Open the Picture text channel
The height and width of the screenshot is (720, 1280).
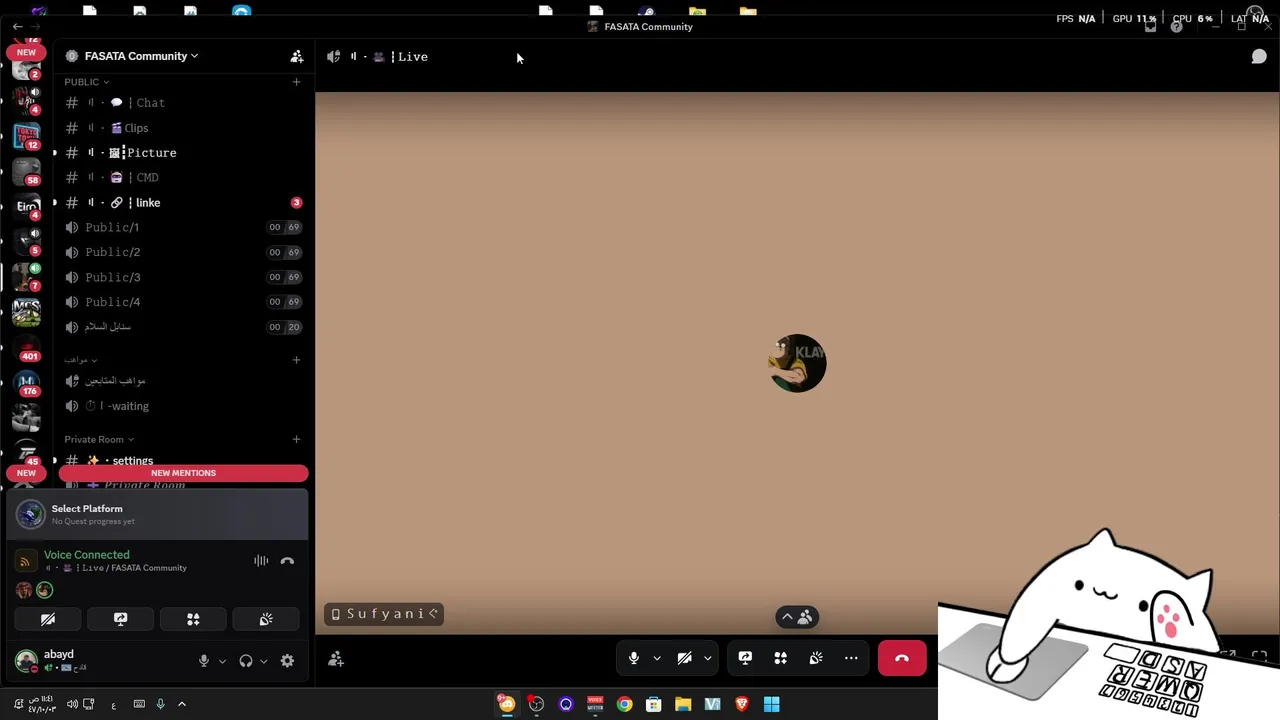point(183,153)
